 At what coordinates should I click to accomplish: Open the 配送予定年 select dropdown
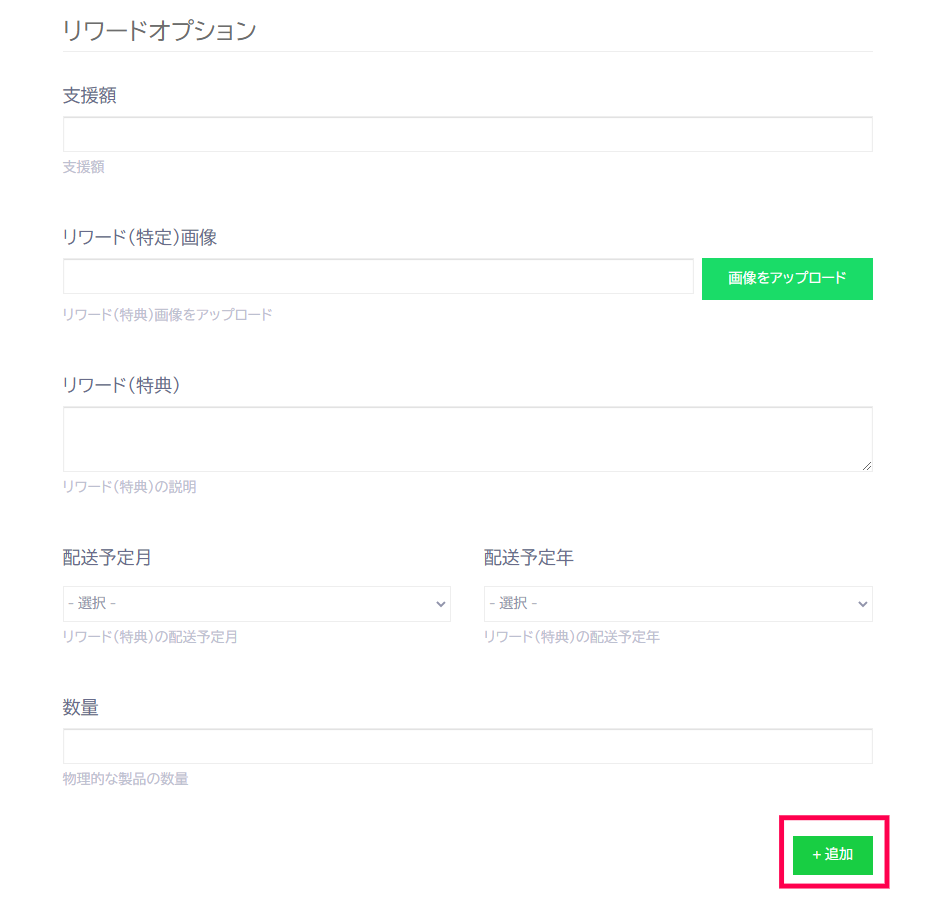(x=678, y=604)
